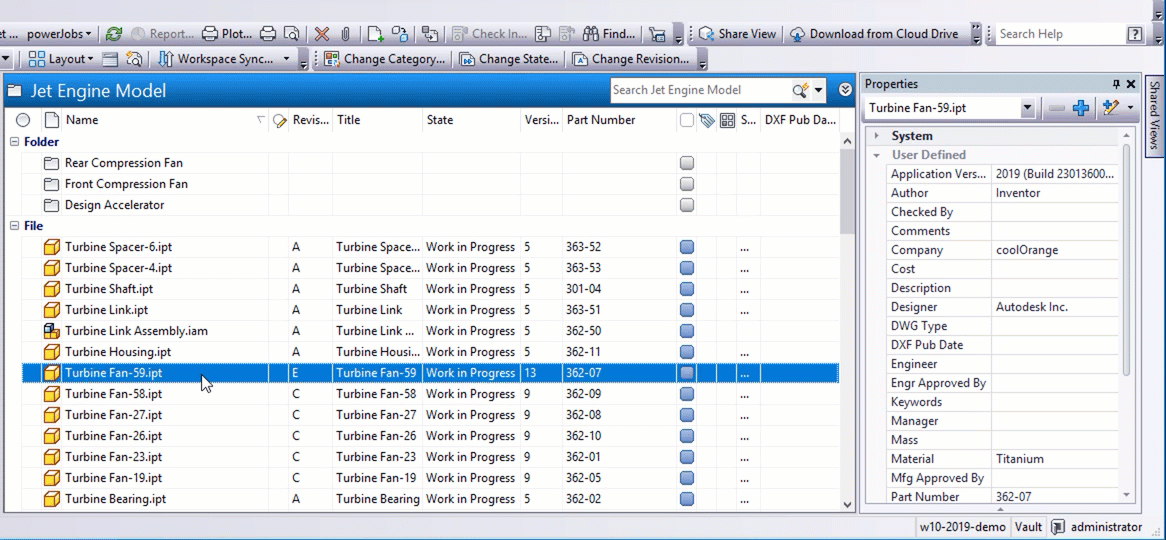Open Change State dialog
Viewport: 1166px width, 540px height.
509,59
